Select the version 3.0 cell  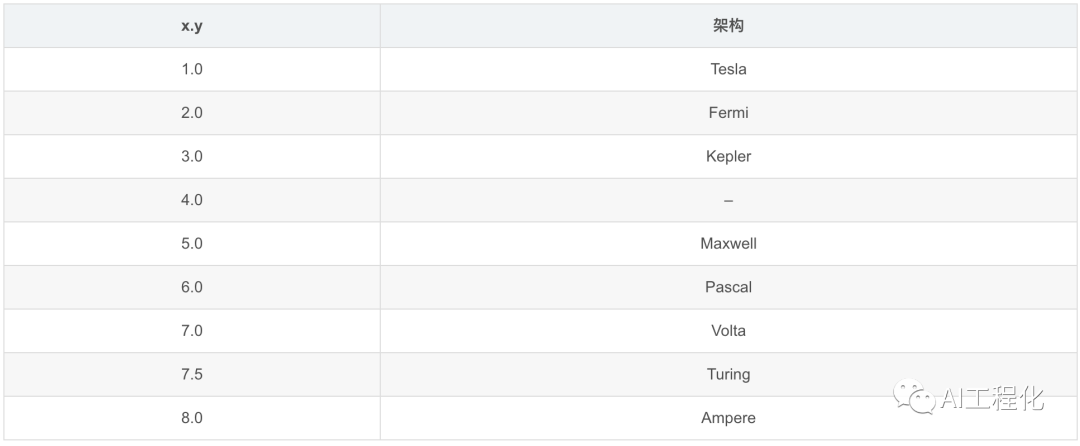[192, 156]
